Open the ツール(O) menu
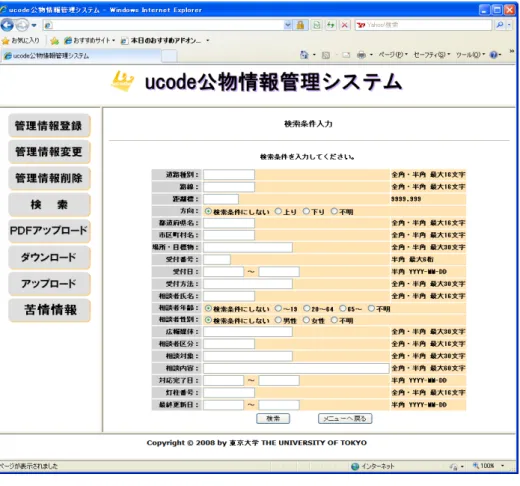Screen dimensions: 520x486 [470, 55]
